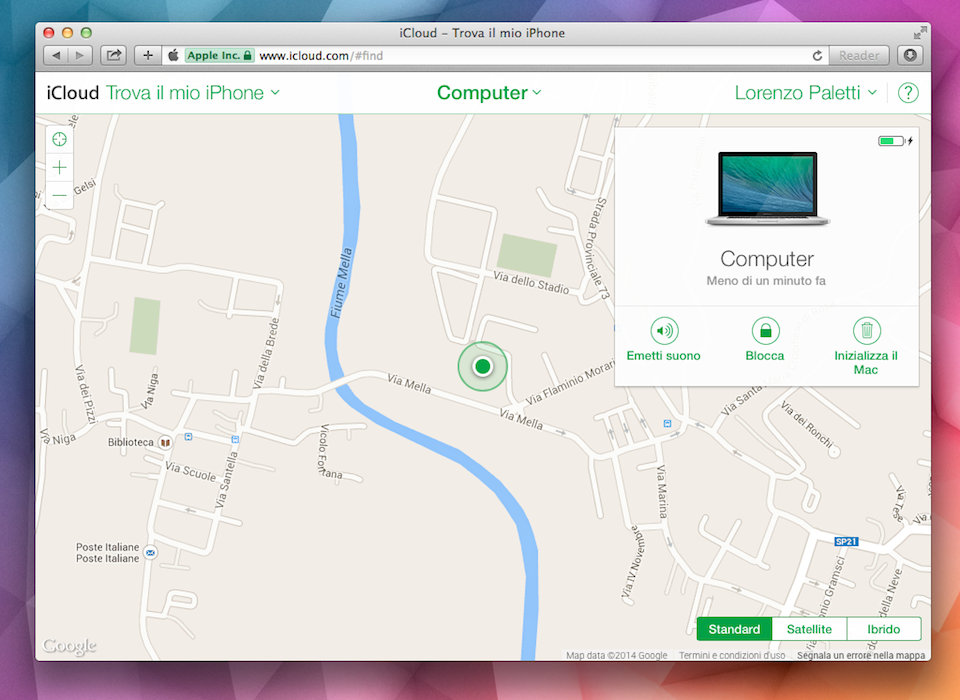Click the Via Scuole street label
The image size is (960, 700).
click(x=190, y=472)
